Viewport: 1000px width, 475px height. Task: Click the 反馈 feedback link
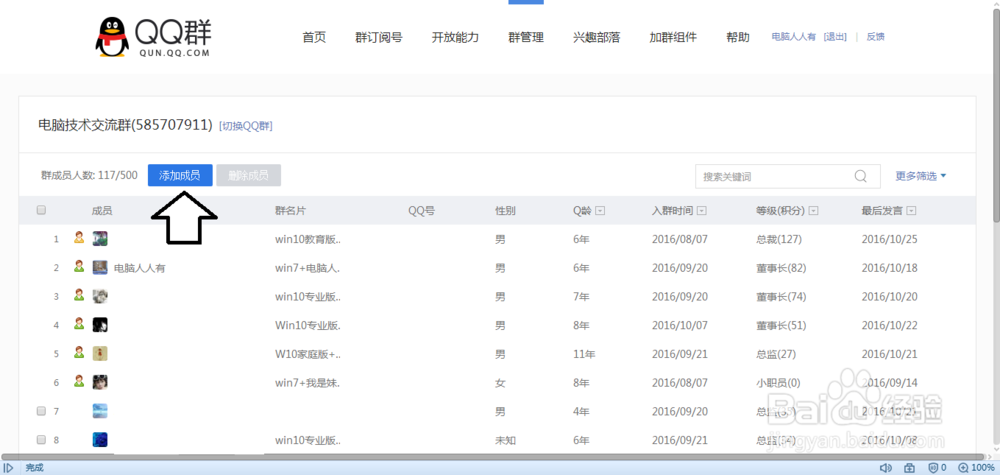(876, 37)
